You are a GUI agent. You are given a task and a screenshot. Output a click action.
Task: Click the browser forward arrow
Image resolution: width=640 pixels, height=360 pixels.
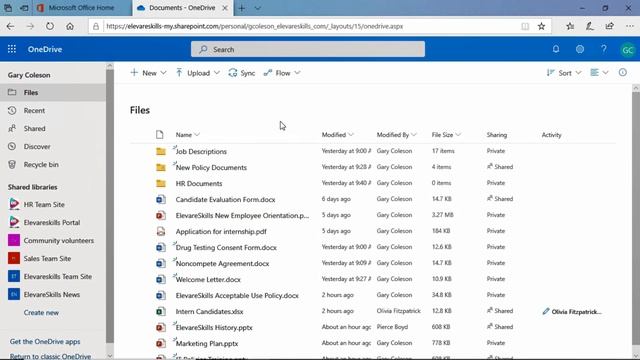pyautogui.click(x=30, y=26)
